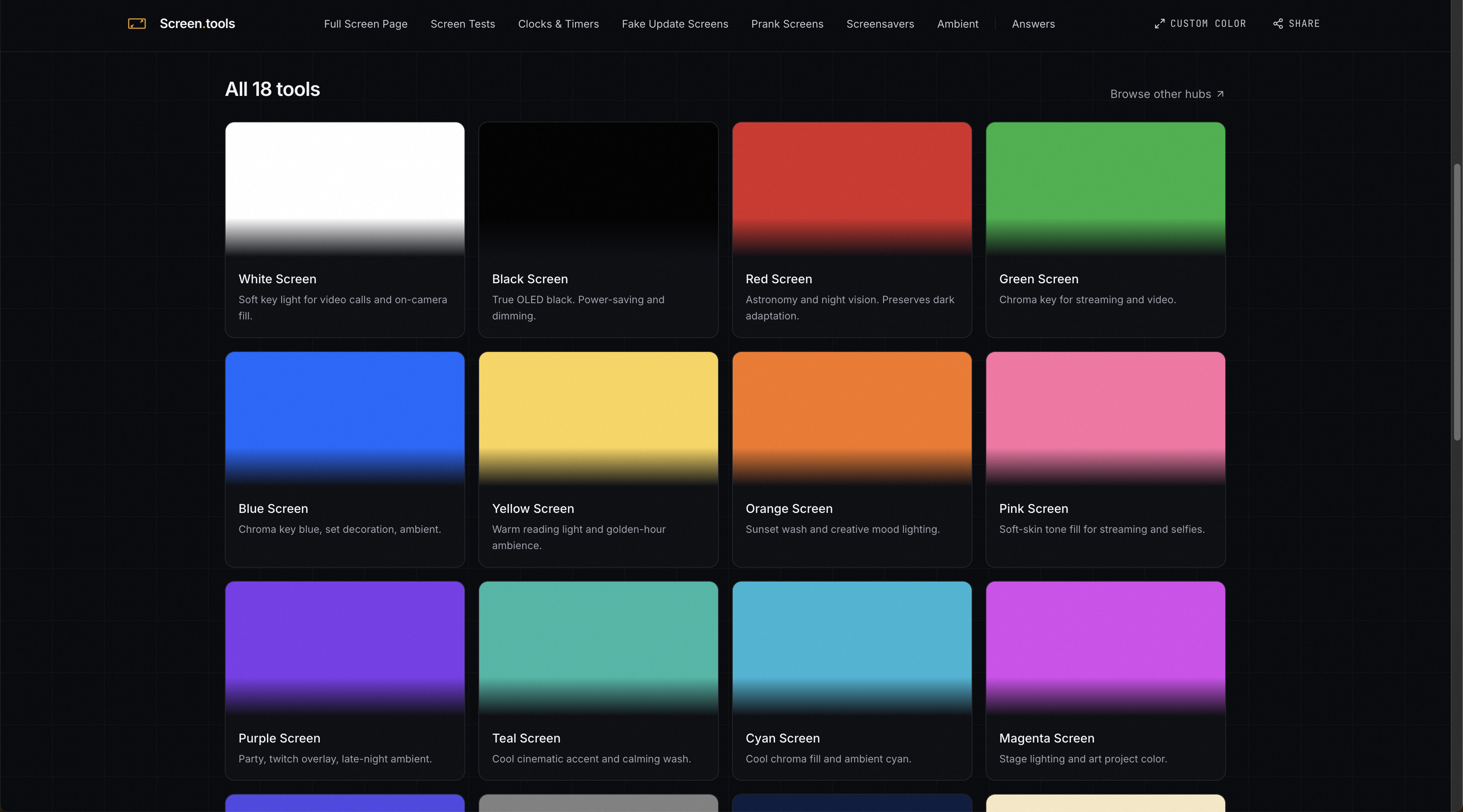Click the vertical page scrollbar thumb
The image size is (1463, 812).
(x=1457, y=302)
